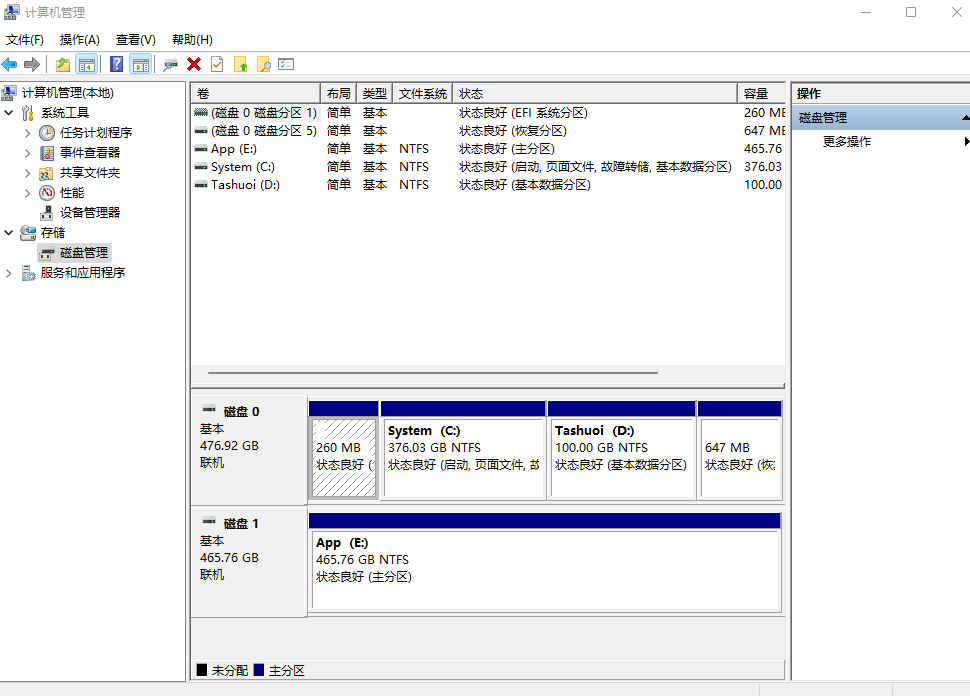Expand the 任务计划程序 tree node
The height and width of the screenshot is (696, 970).
click(28, 133)
